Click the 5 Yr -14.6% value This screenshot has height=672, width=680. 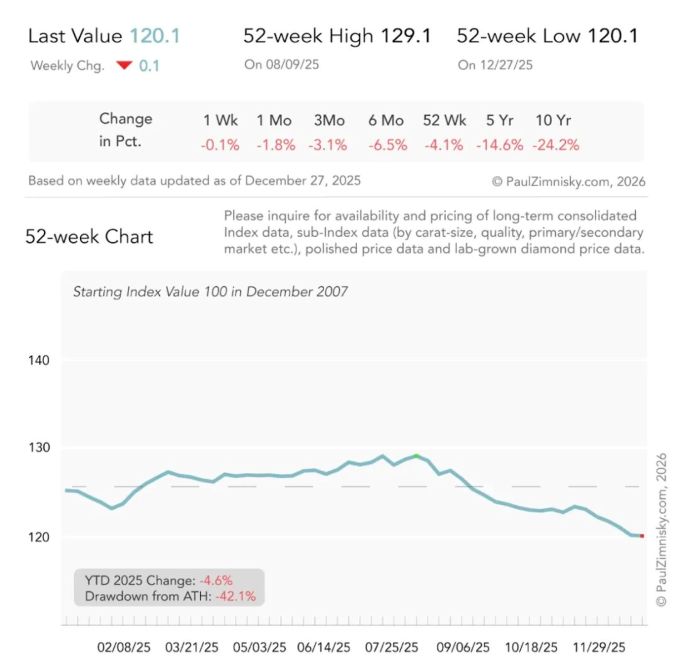pos(499,144)
